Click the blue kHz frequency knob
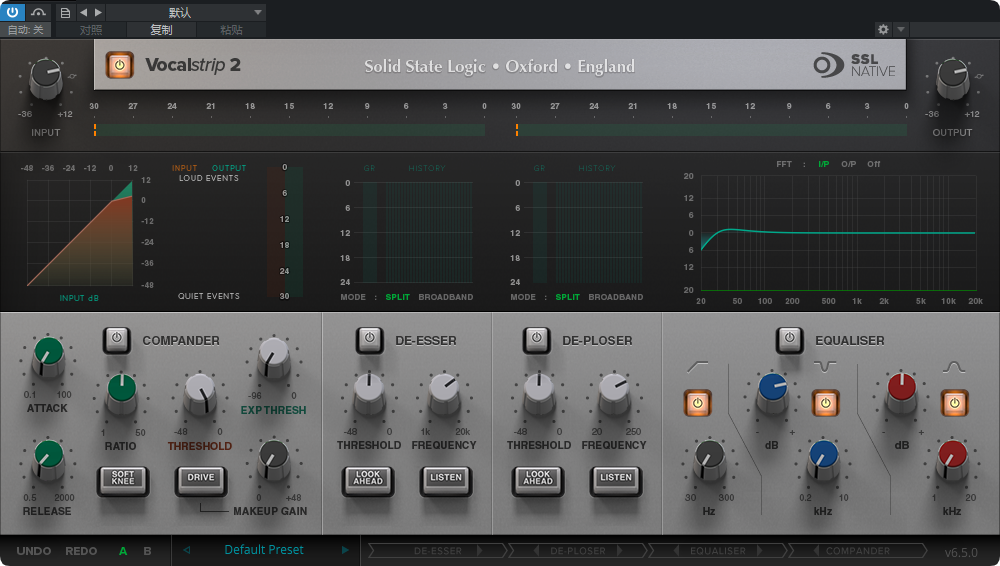The image size is (1000, 566). (823, 459)
